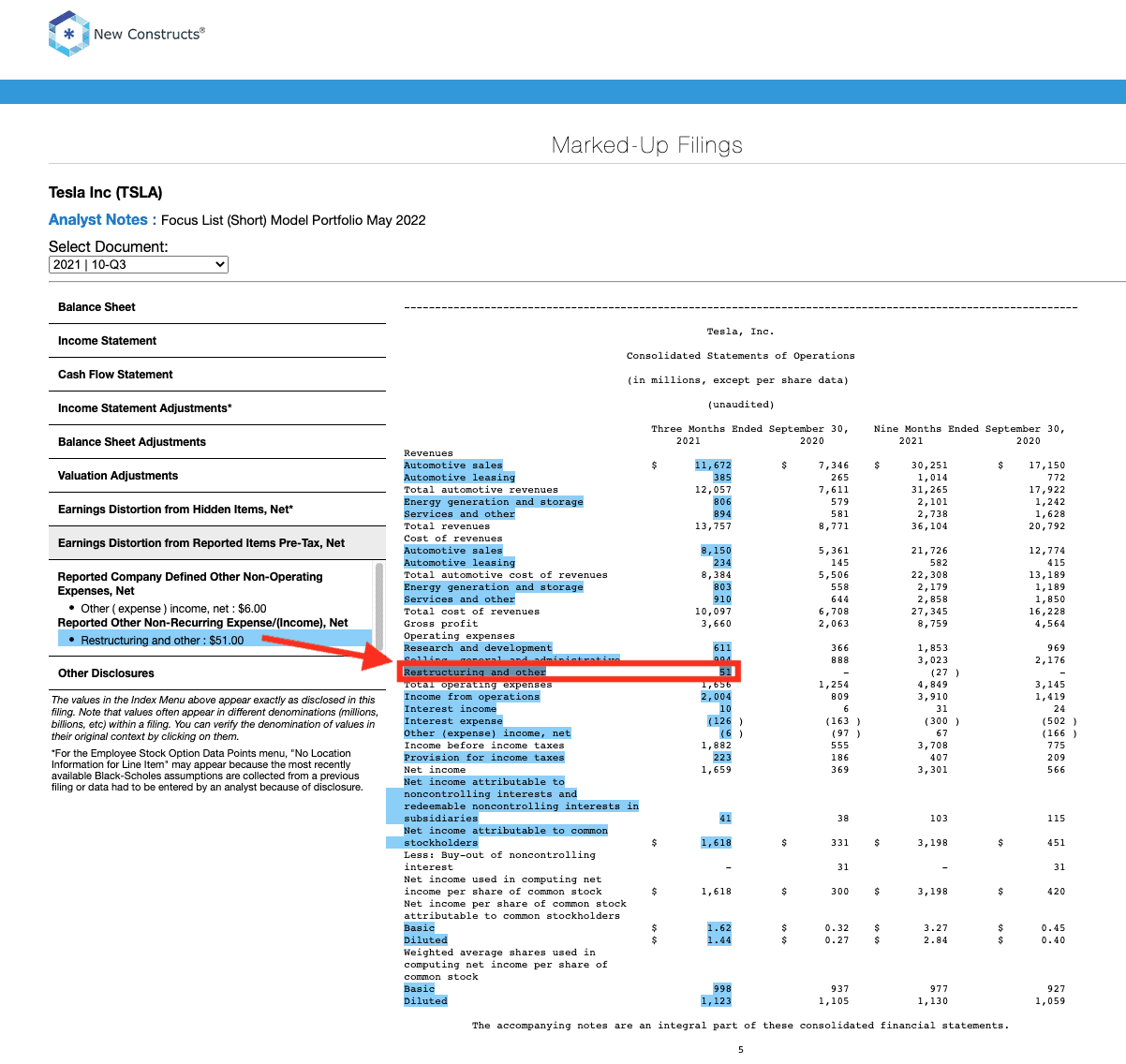
Task: Click the index menu panel scrollbar
Action: [x=379, y=606]
